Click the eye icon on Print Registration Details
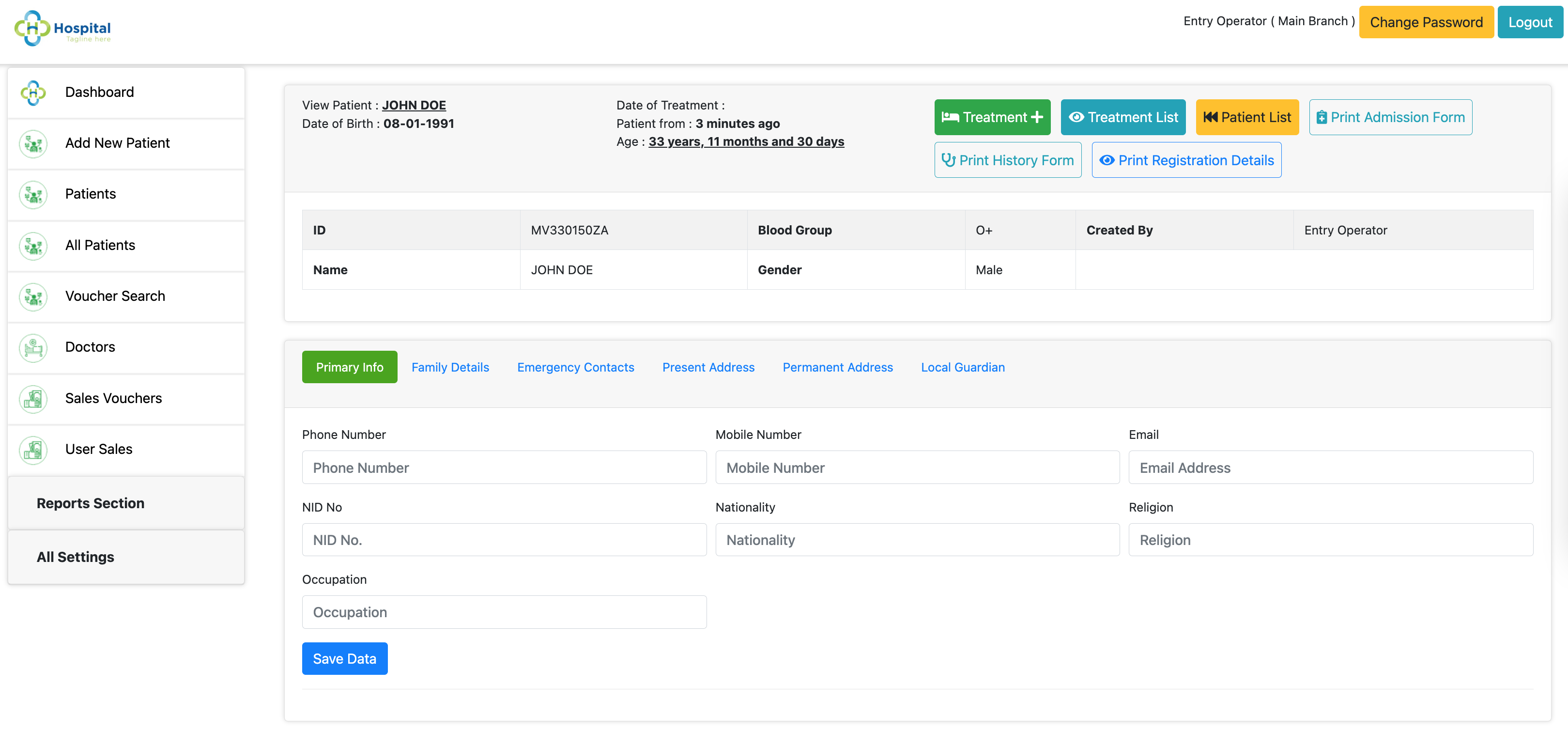This screenshot has height=747, width=1568. pyautogui.click(x=1107, y=160)
